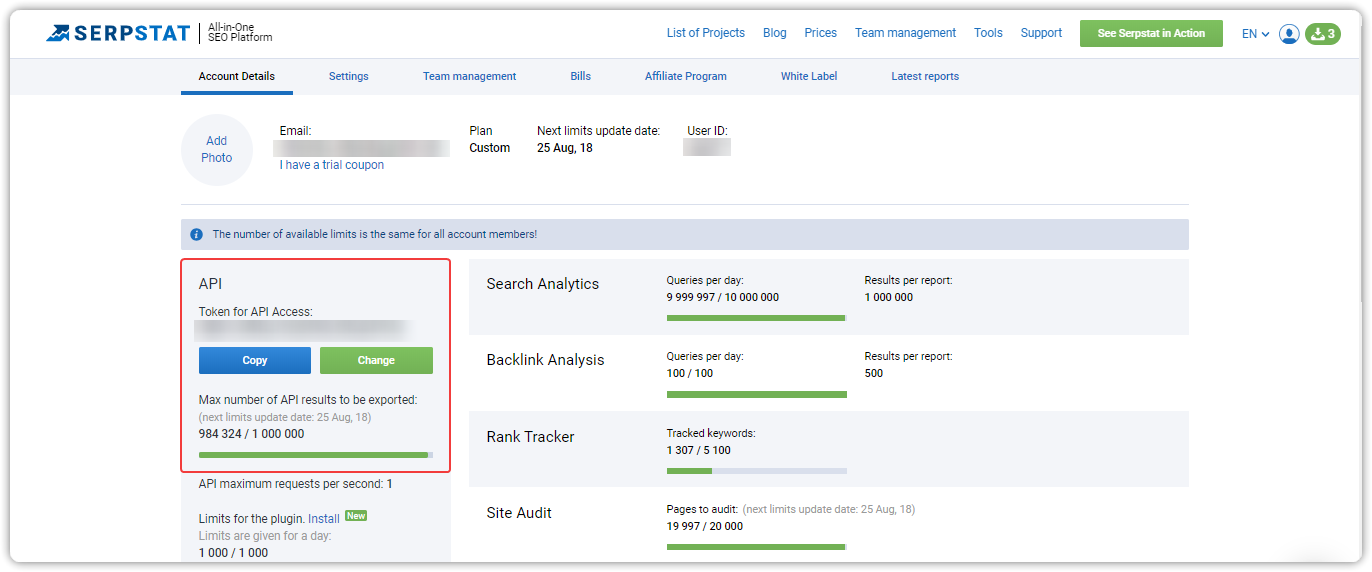Click the I have a trial coupon link

(332, 165)
